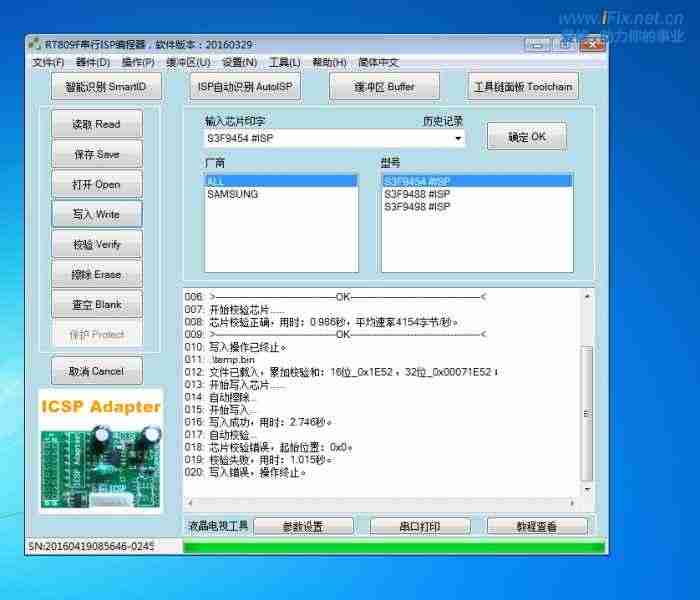700x600 pixels.
Task: Open 参数设置 parameter settings
Action: [x=303, y=526]
